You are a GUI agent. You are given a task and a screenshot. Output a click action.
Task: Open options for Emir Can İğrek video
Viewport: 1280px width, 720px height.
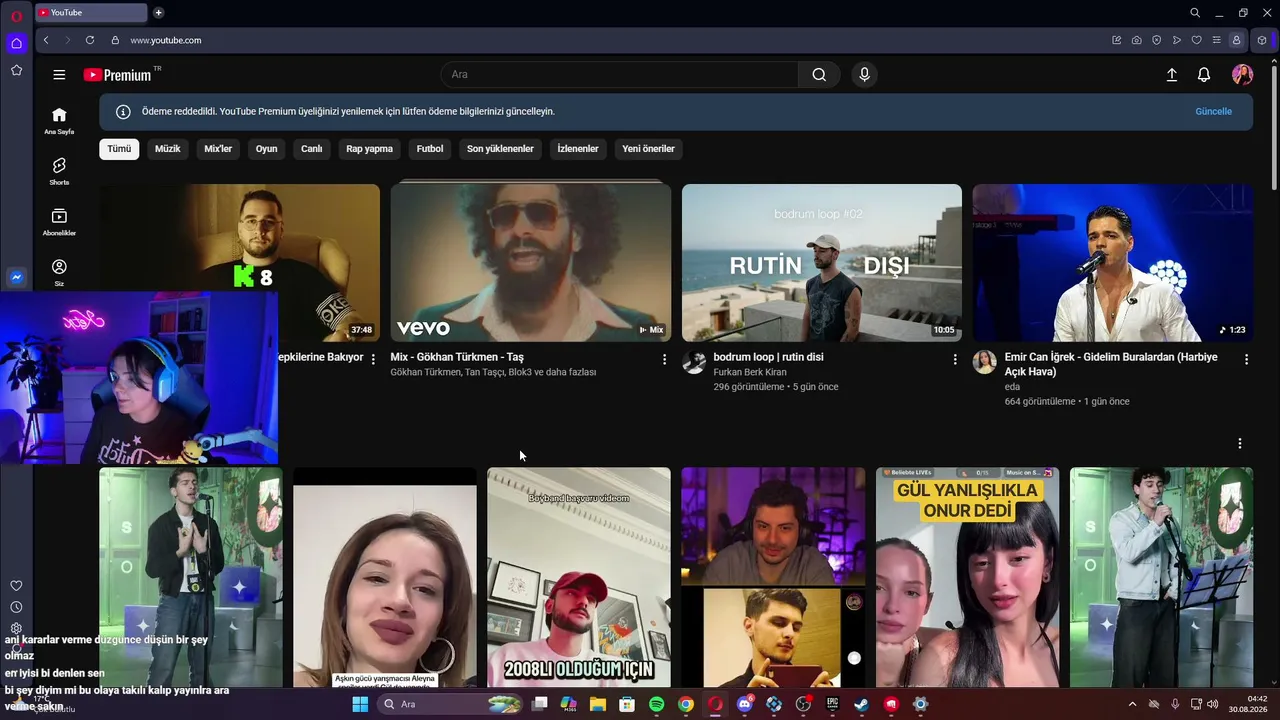[x=1246, y=359]
